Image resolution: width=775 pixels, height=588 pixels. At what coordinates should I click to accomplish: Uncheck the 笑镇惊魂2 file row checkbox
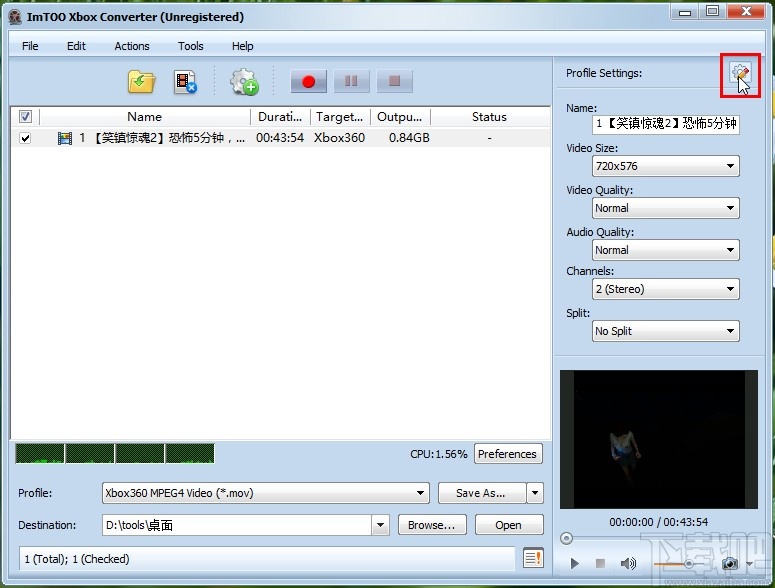pyautogui.click(x=25, y=138)
